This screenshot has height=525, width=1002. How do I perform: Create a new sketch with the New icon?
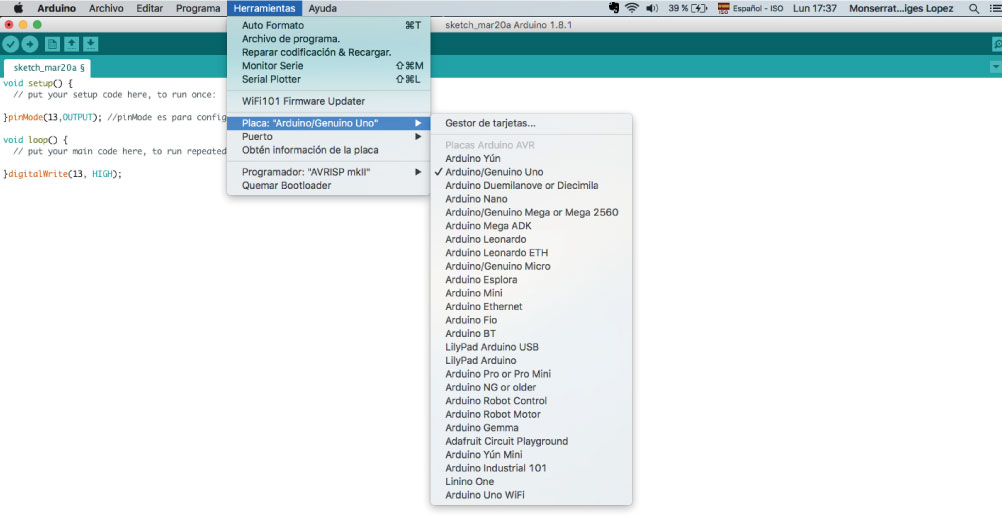coord(52,44)
